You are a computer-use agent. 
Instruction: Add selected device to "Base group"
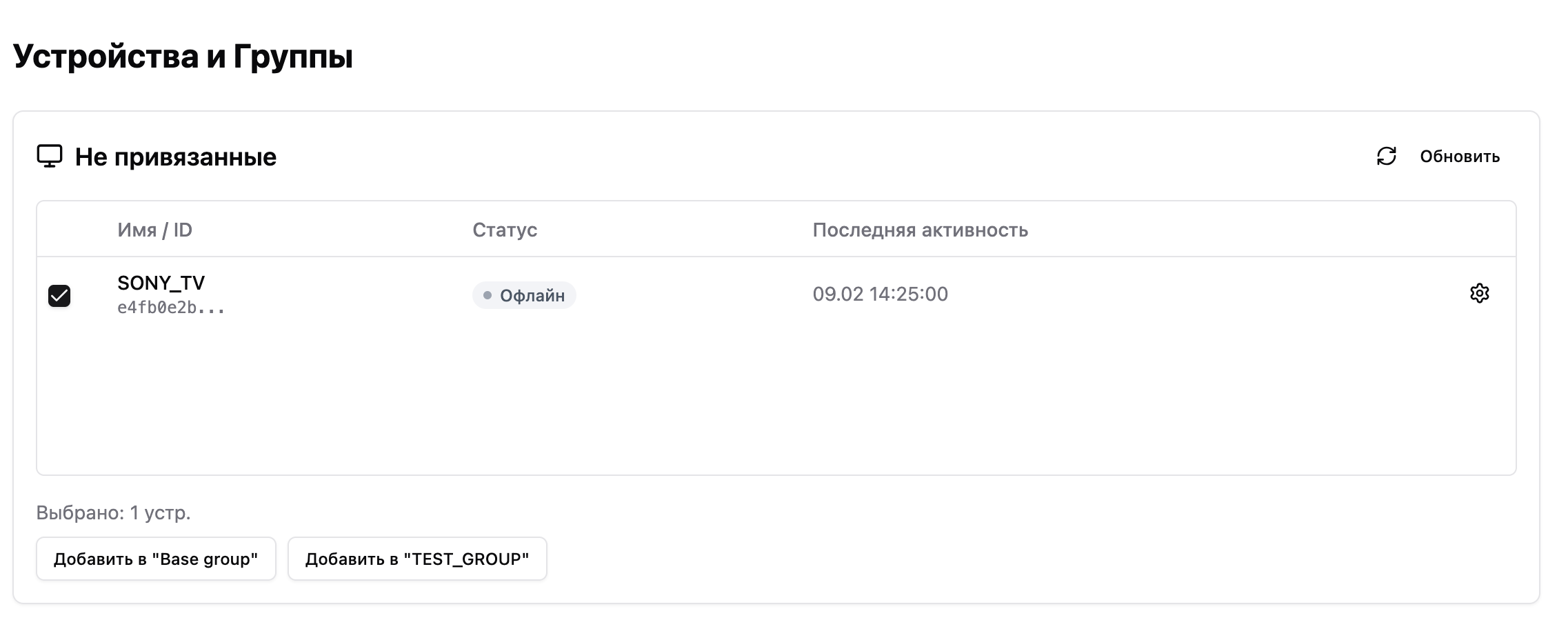click(x=156, y=559)
